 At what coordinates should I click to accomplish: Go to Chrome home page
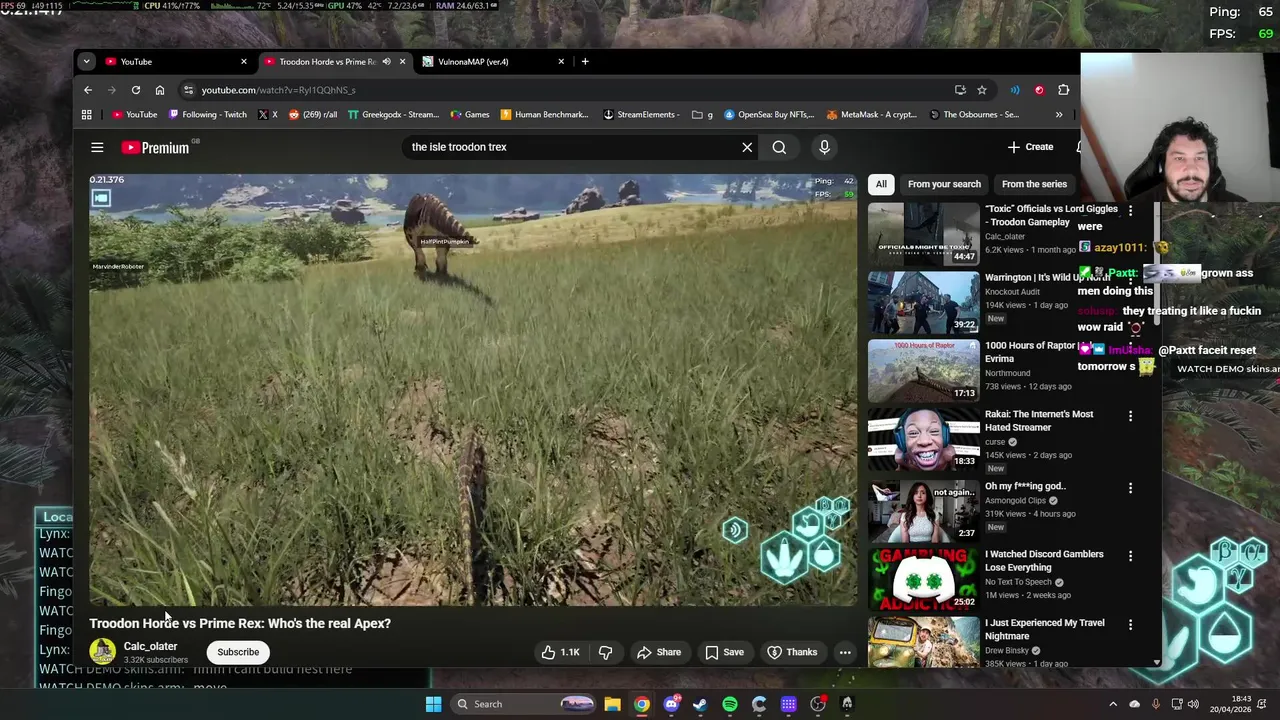[160, 90]
